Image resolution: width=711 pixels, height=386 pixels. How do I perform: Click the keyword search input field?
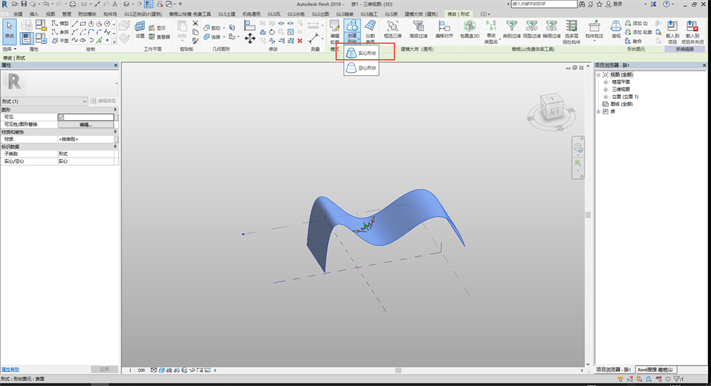pyautogui.click(x=544, y=4)
